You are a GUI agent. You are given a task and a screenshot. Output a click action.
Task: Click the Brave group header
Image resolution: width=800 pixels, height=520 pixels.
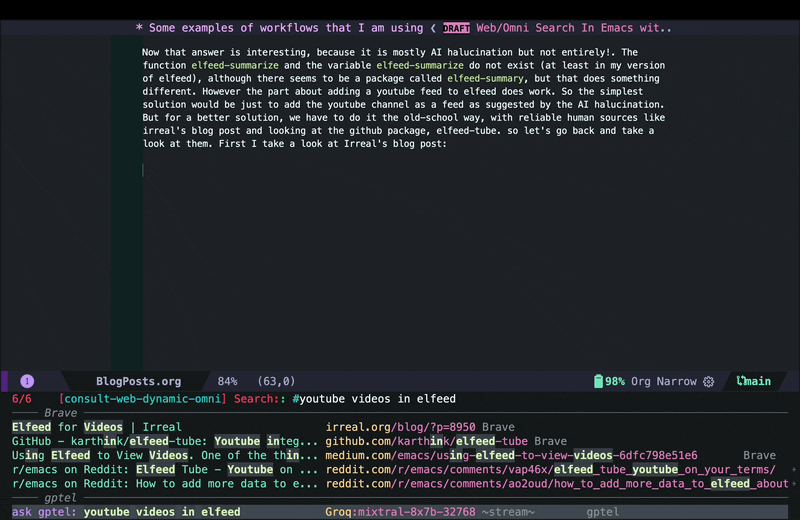tap(60, 412)
